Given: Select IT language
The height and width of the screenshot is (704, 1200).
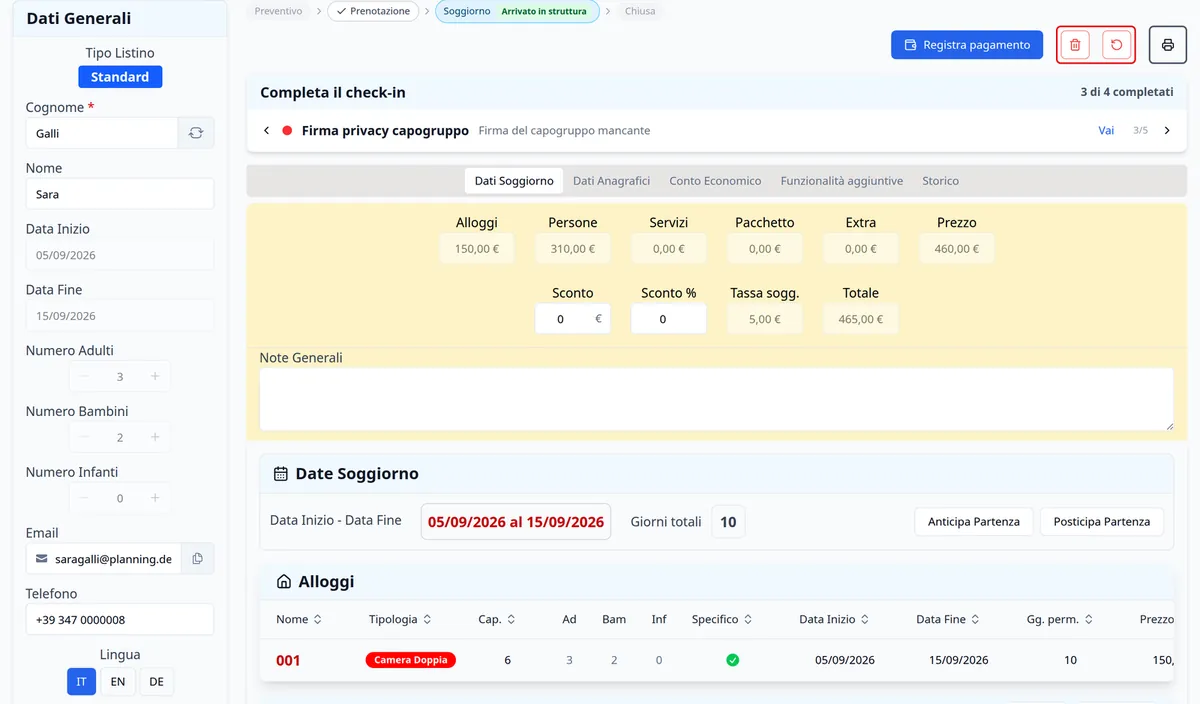Looking at the screenshot, I should click(82, 682).
